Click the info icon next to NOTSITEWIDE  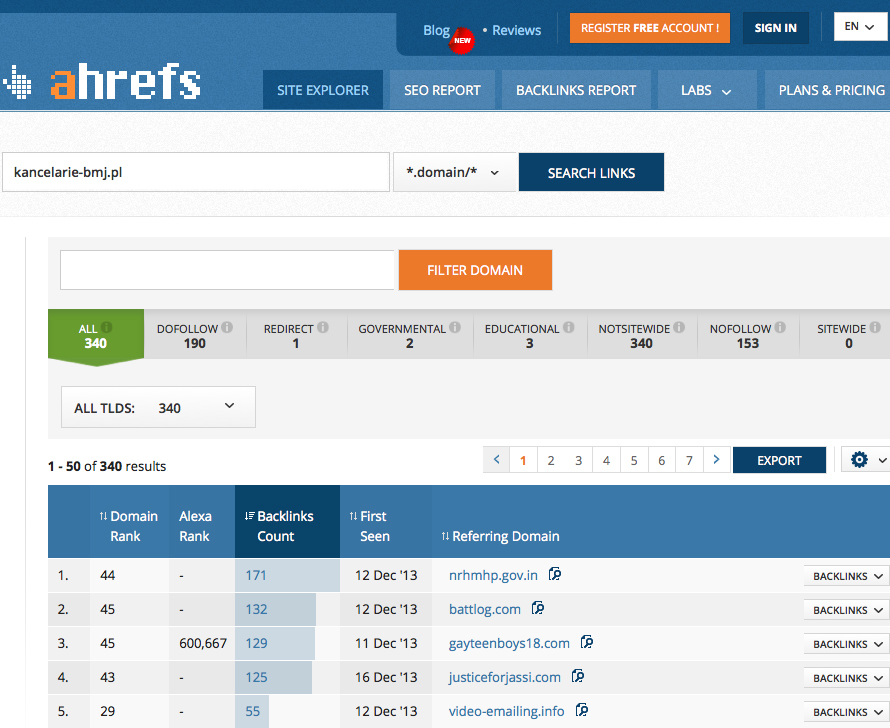(679, 327)
